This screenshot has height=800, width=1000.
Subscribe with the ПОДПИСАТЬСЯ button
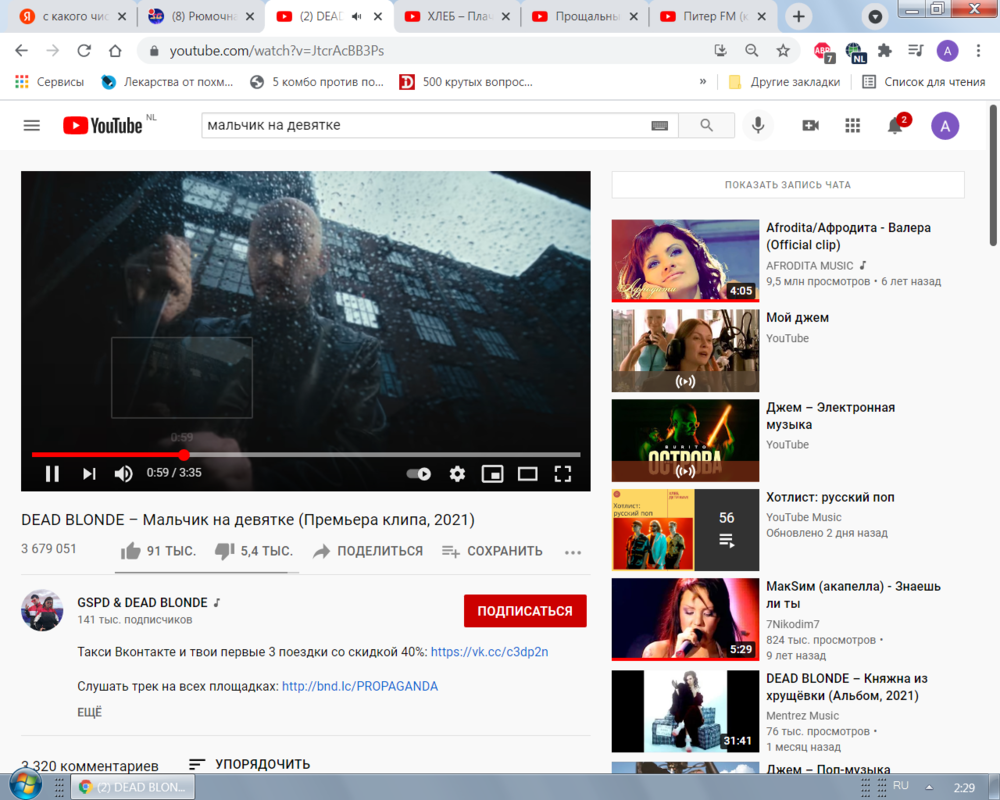tap(525, 611)
